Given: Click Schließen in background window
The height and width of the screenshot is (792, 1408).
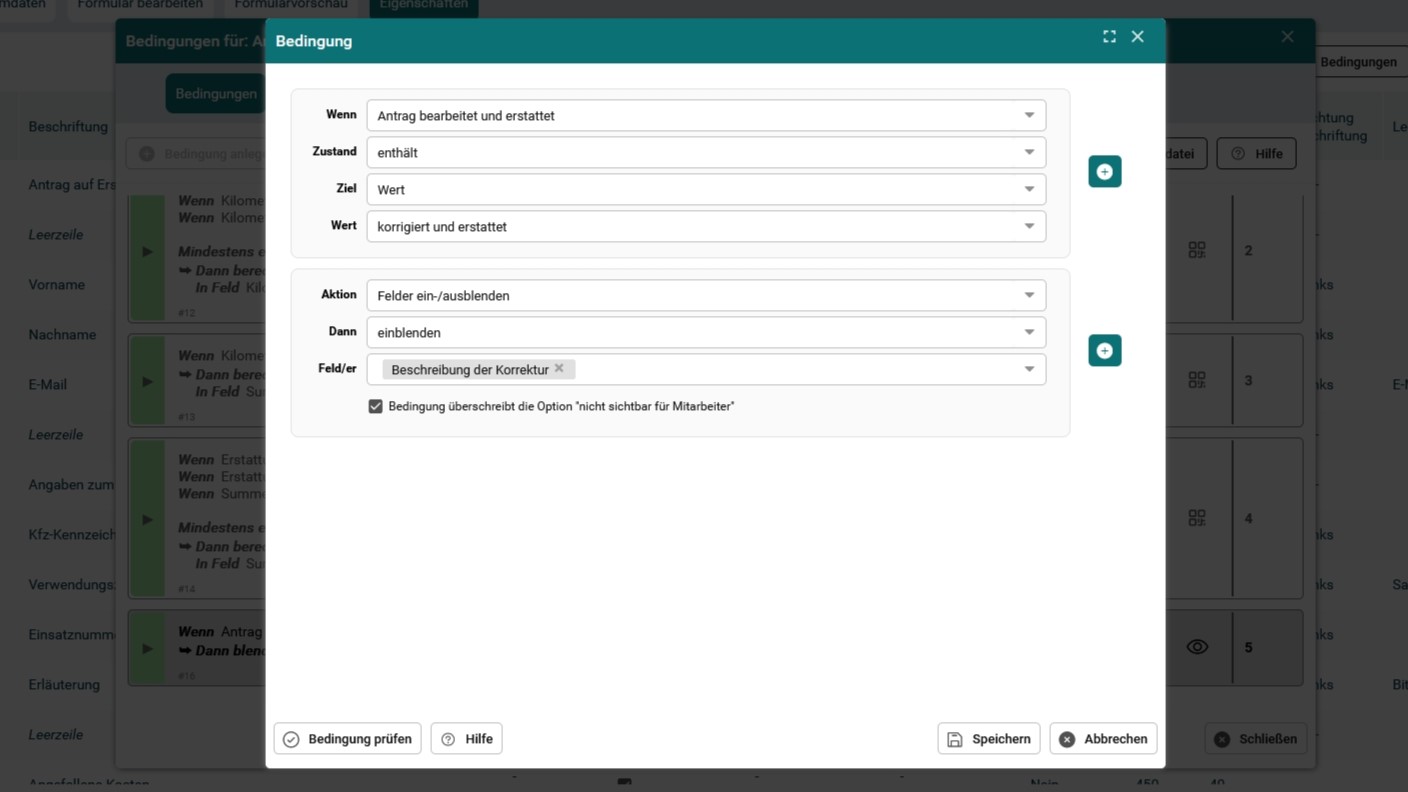Looking at the screenshot, I should pos(1256,739).
